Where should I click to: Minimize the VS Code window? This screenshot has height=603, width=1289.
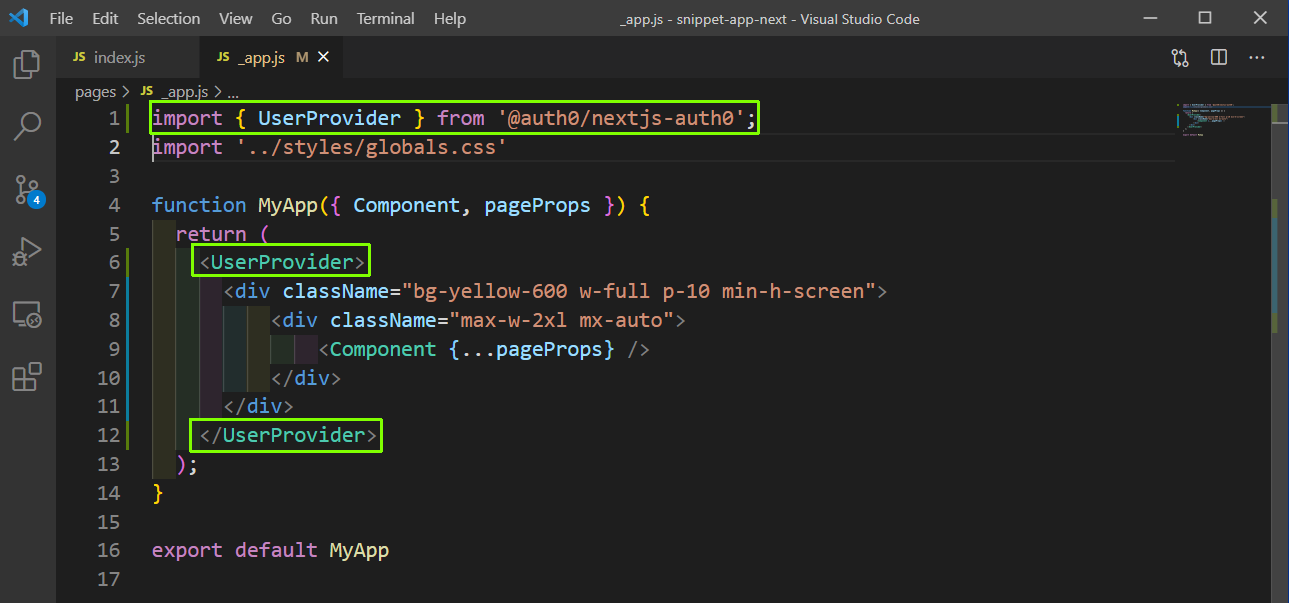[1152, 18]
